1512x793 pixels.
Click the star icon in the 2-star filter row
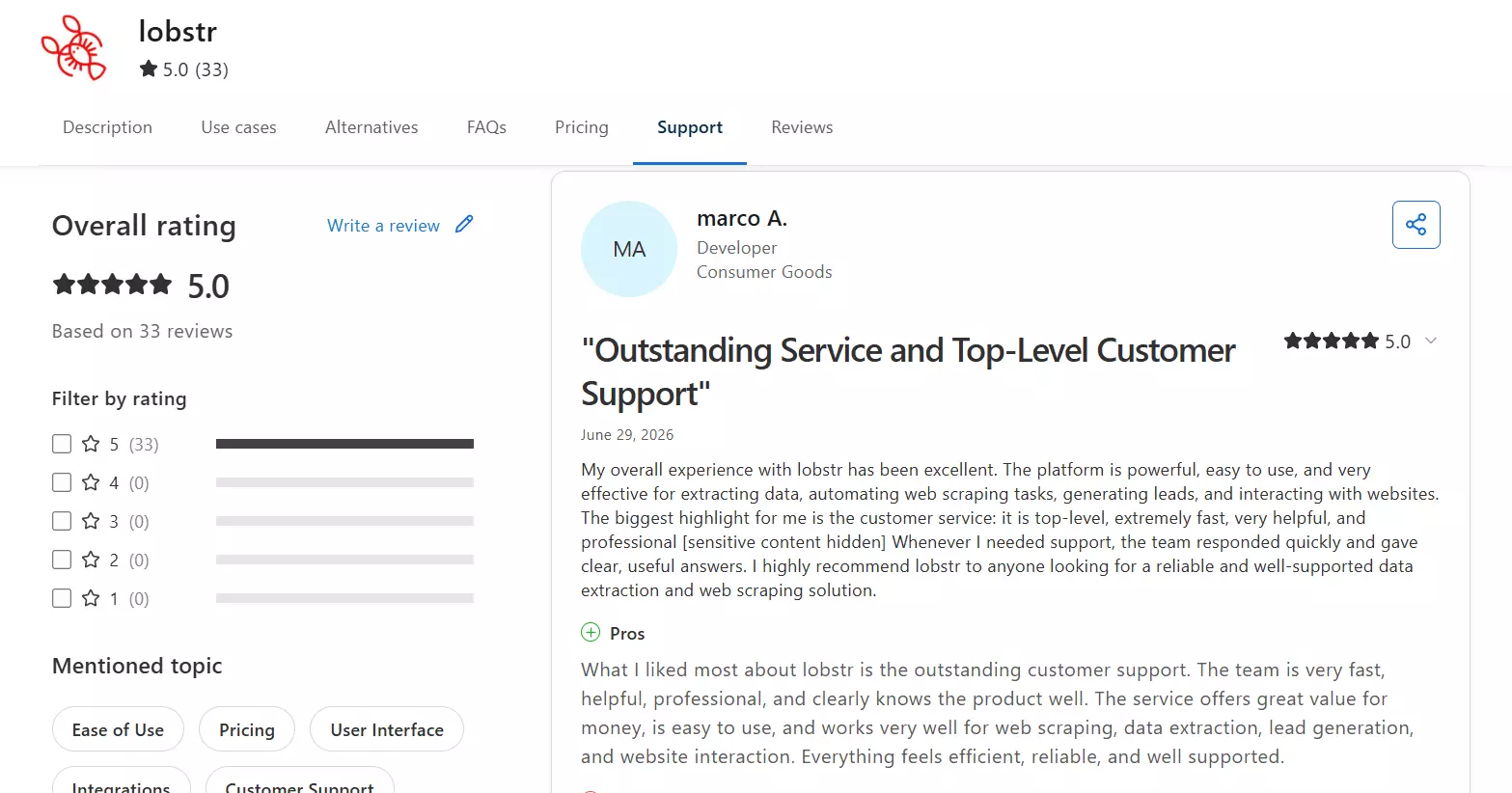point(91,560)
